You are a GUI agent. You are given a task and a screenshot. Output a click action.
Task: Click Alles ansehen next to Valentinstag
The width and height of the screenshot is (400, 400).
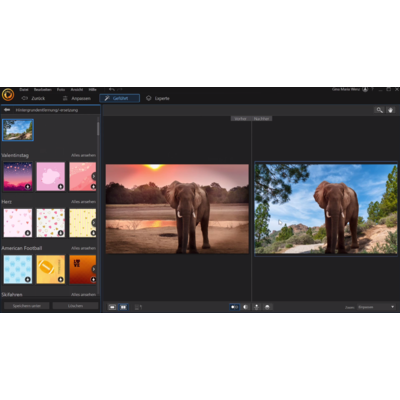[83, 155]
